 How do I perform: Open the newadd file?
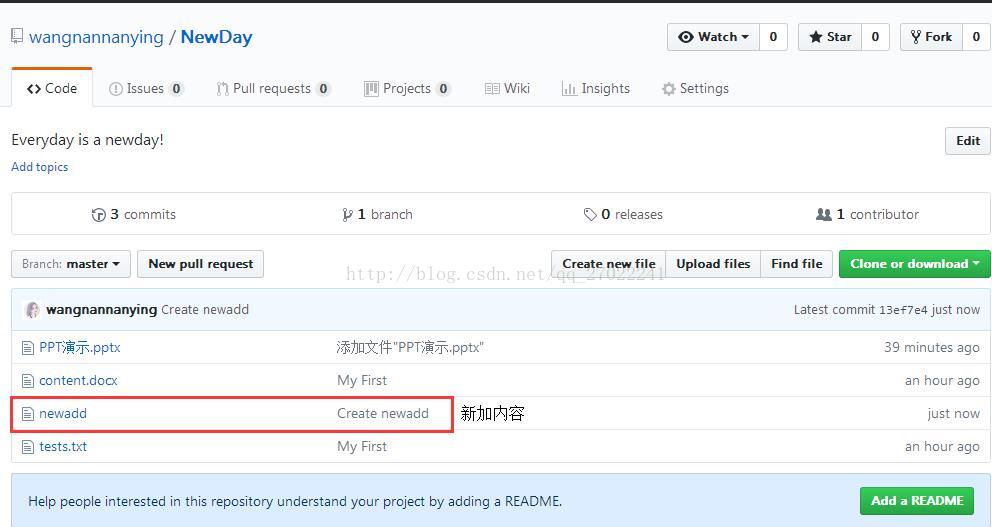pyautogui.click(x=63, y=414)
